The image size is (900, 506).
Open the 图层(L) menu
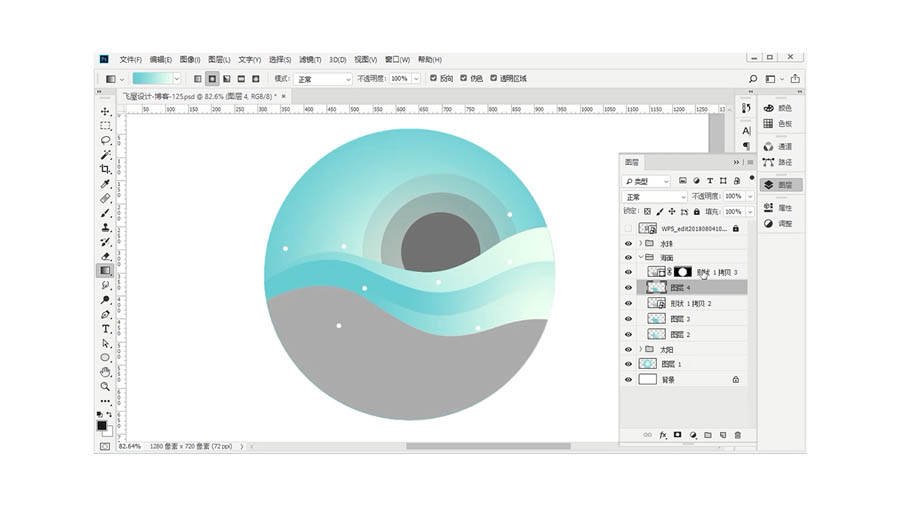point(220,59)
